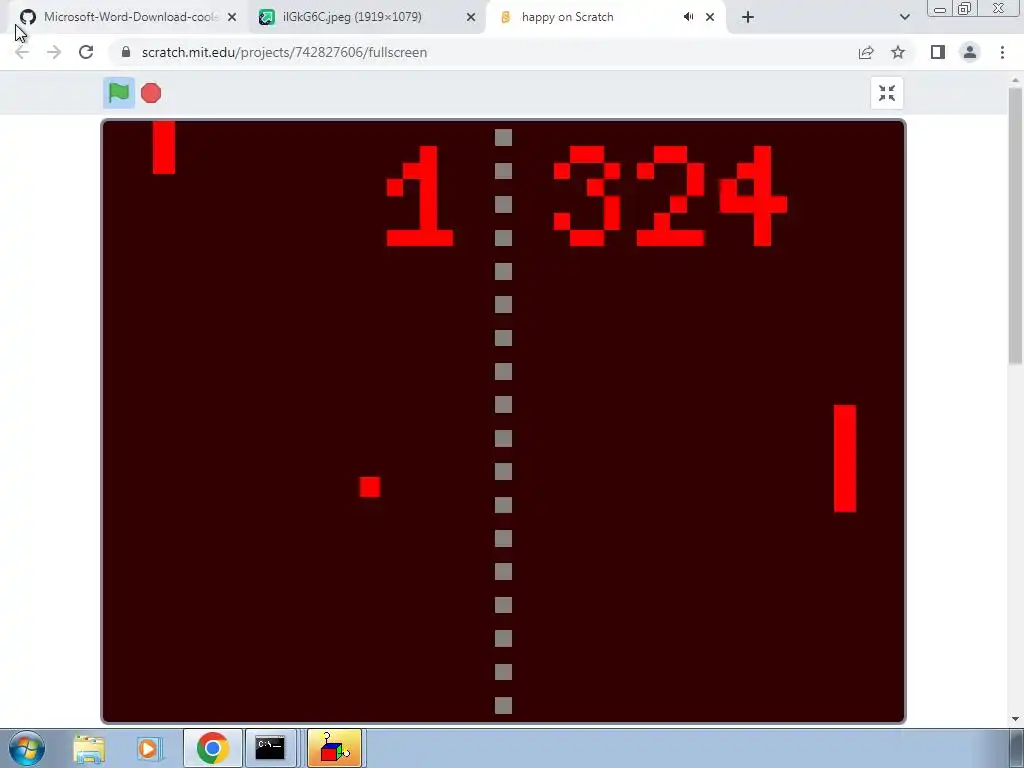The width and height of the screenshot is (1024, 768).
Task: Open the colored cube app in taskbar
Action: 334,748
